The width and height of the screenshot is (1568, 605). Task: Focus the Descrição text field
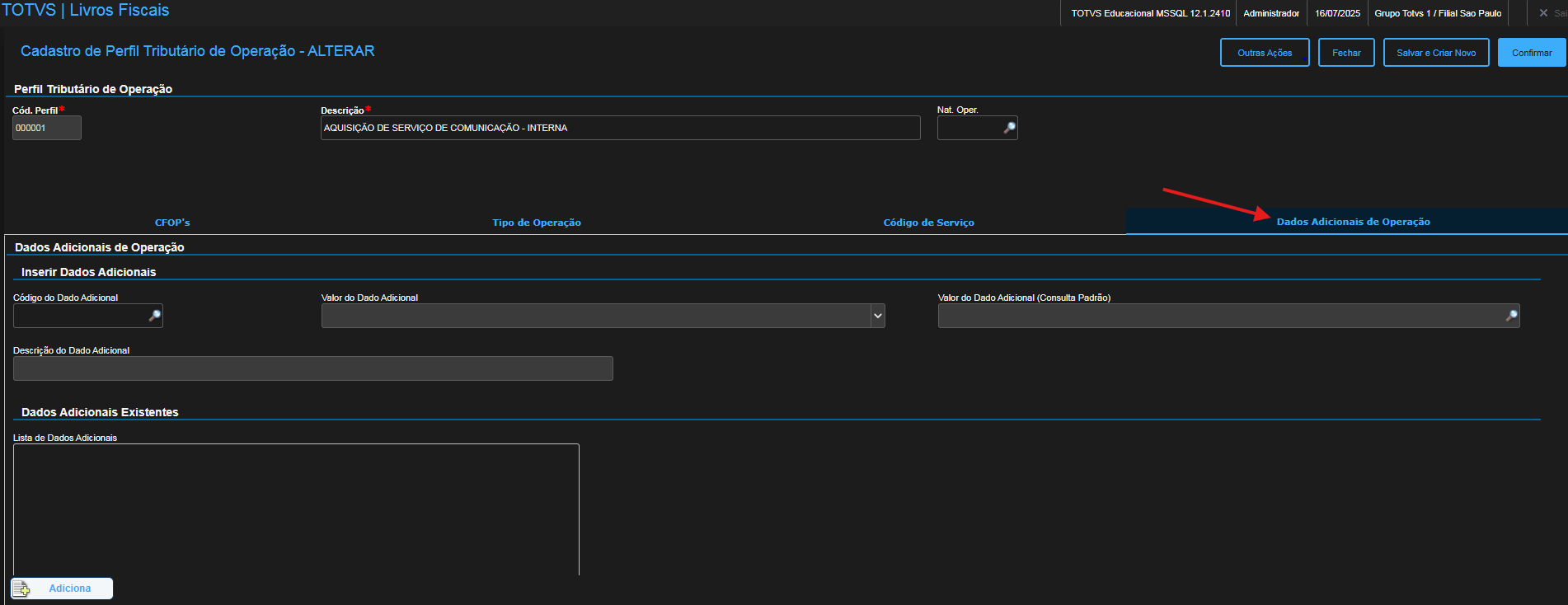(620, 128)
